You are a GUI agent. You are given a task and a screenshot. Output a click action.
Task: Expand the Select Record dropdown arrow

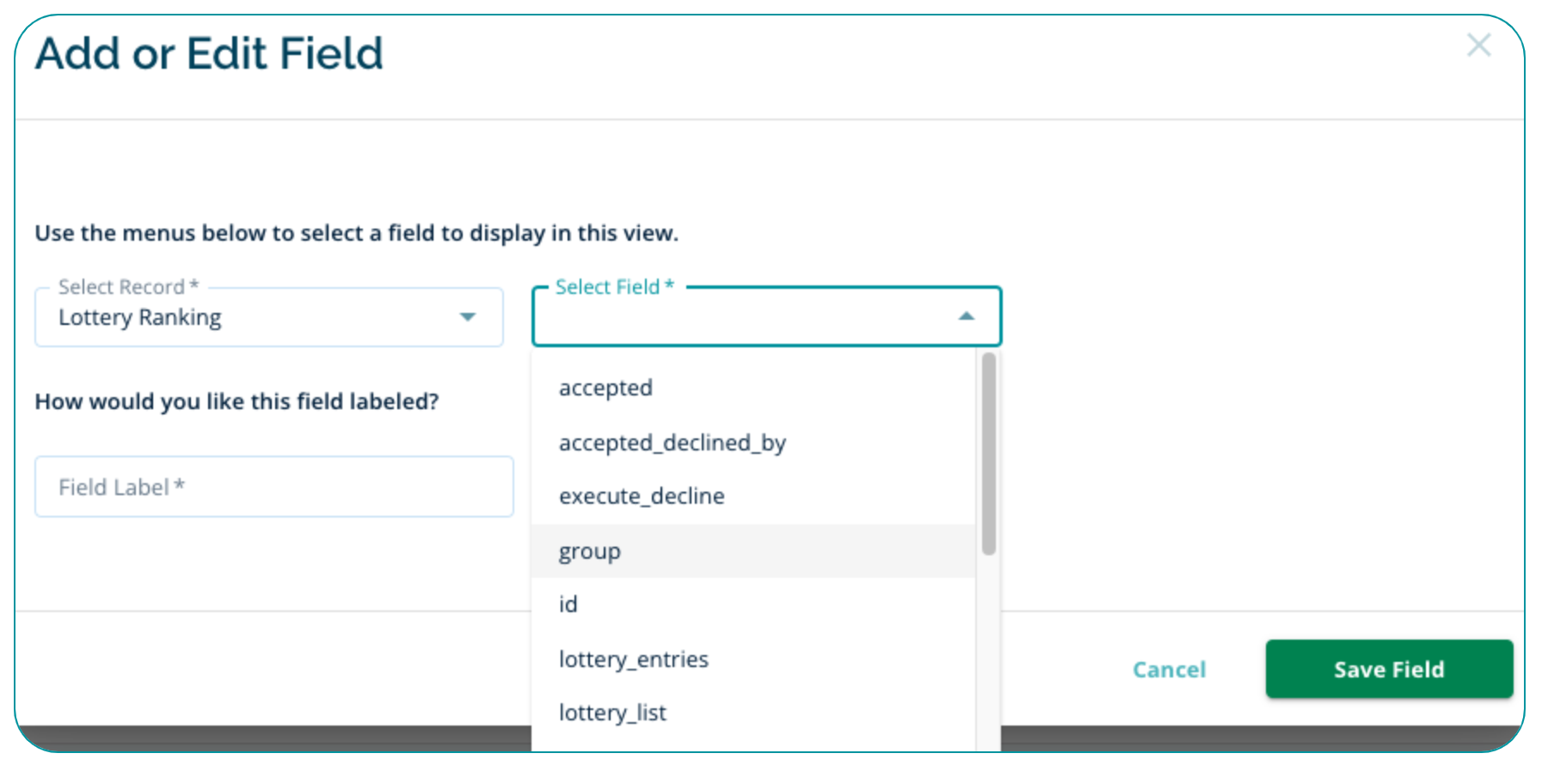click(x=468, y=317)
